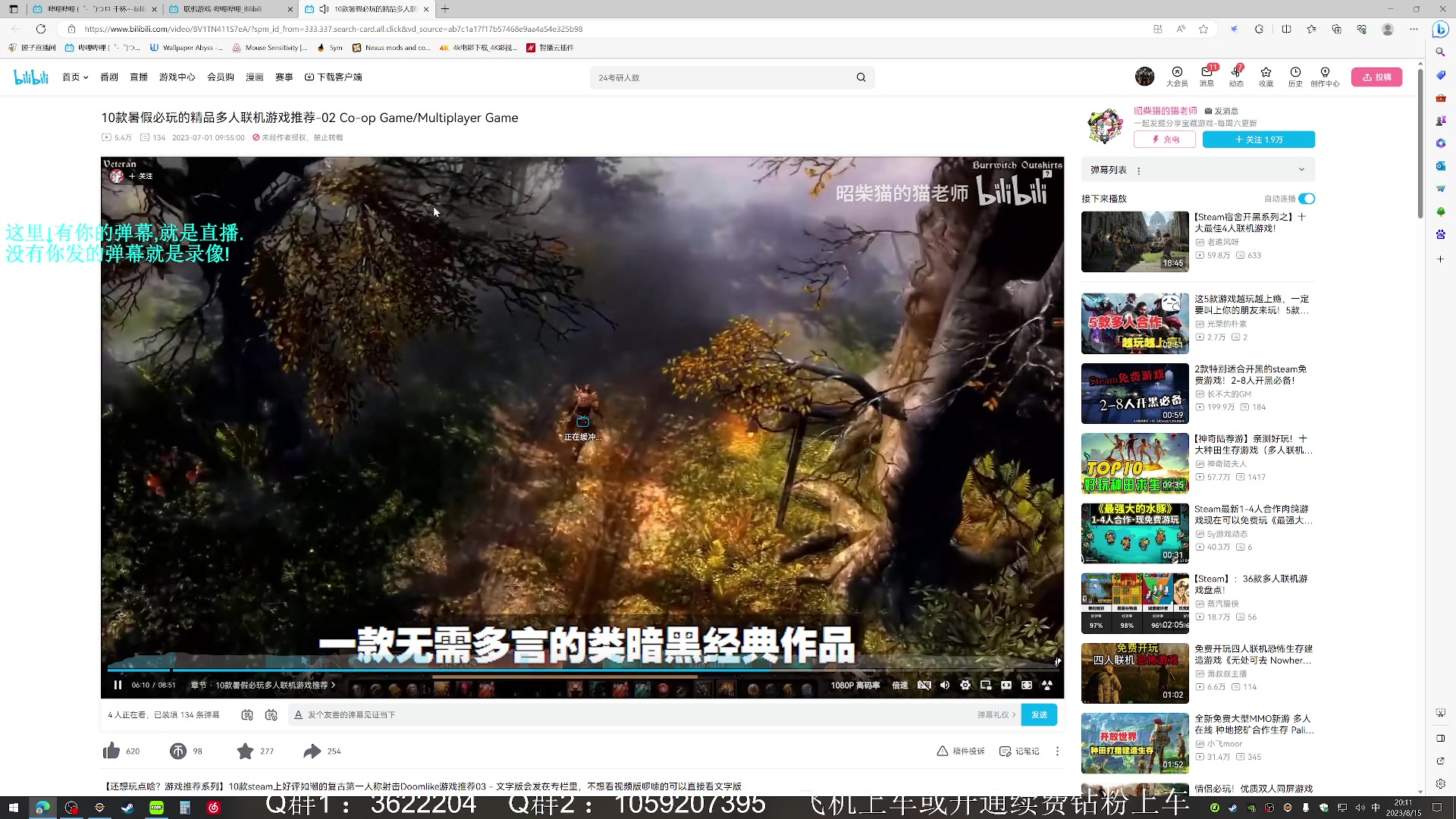Open playback speed (倍速) menu
The image size is (1456, 819).
click(900, 685)
